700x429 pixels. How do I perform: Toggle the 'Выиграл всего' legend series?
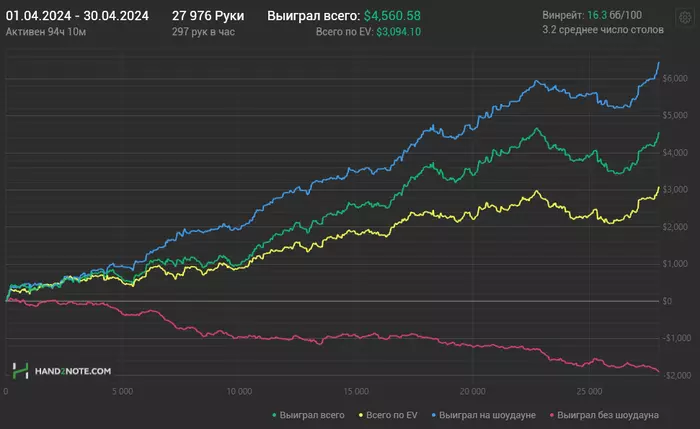point(308,415)
